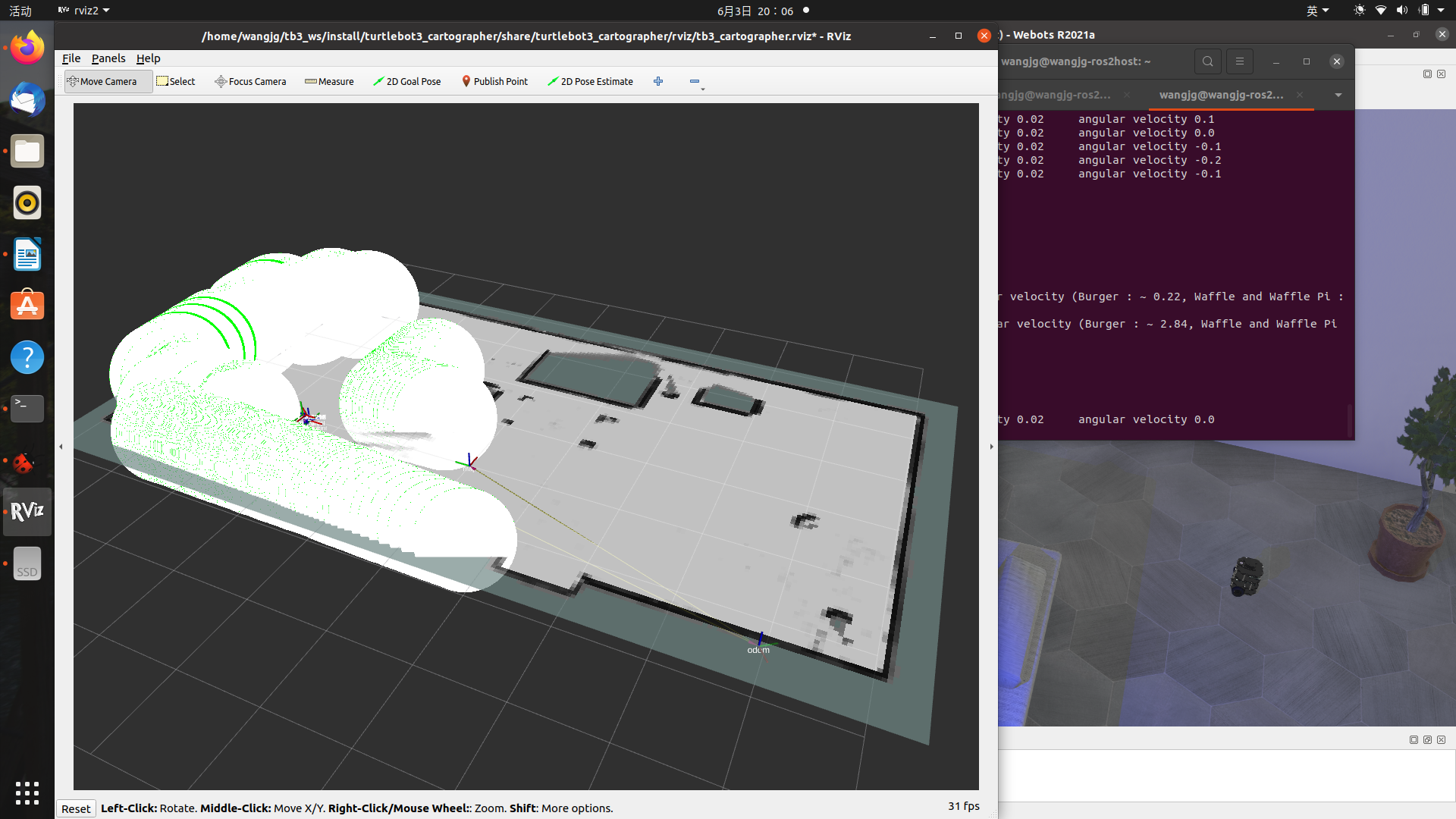Expand the right collapsed panel arrow
The height and width of the screenshot is (819, 1456).
coord(991,447)
